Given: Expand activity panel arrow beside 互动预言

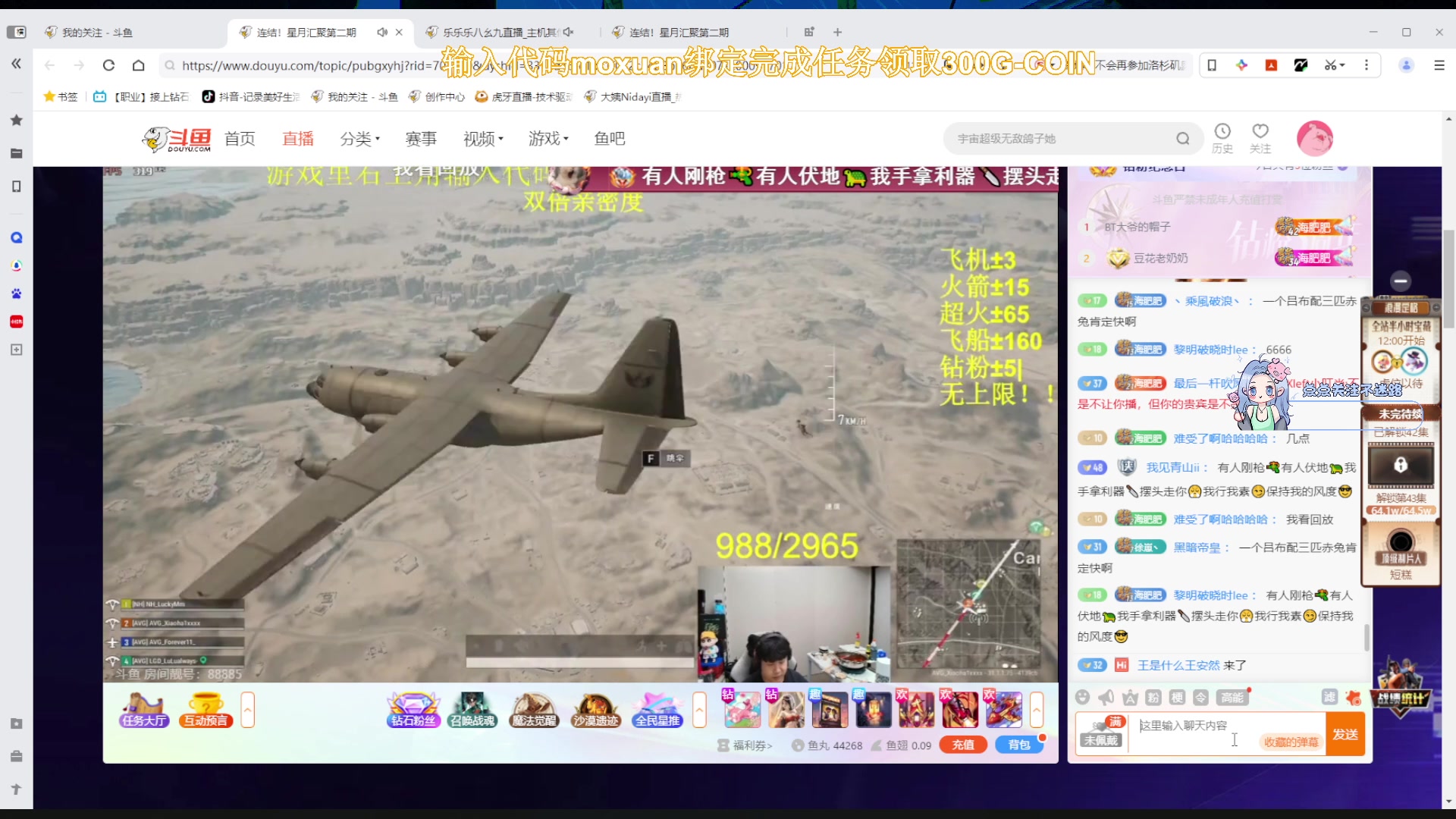Looking at the screenshot, I should click(248, 710).
